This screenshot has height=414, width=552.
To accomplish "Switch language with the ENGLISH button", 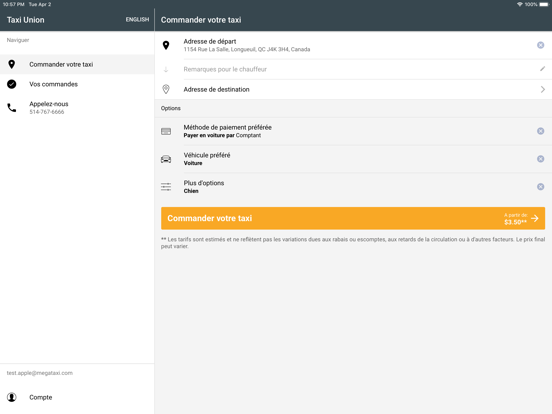I will 137,20.
